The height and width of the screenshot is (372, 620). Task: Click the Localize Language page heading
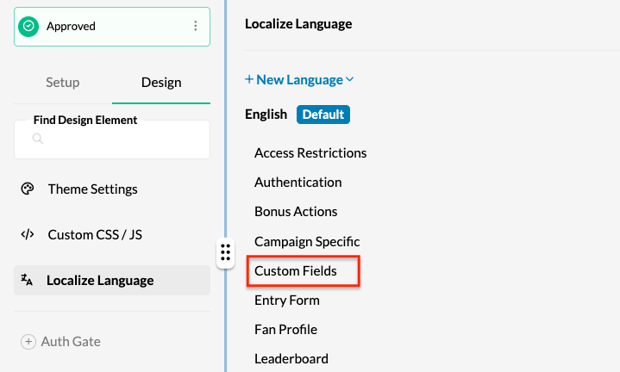(x=299, y=24)
